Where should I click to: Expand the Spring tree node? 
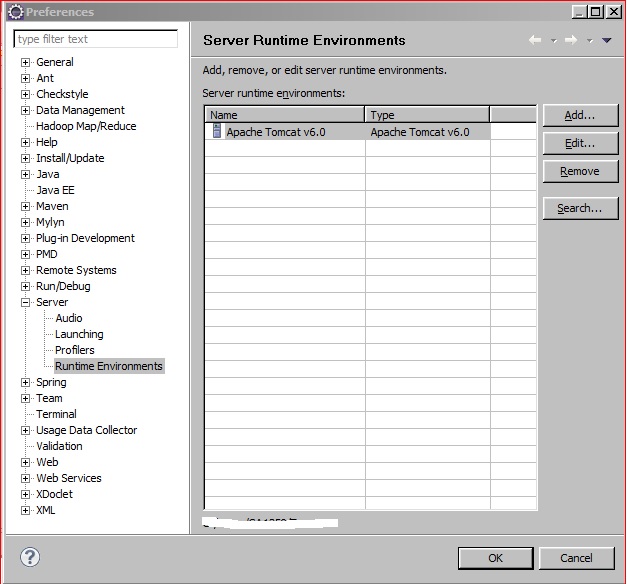pyautogui.click(x=26, y=382)
